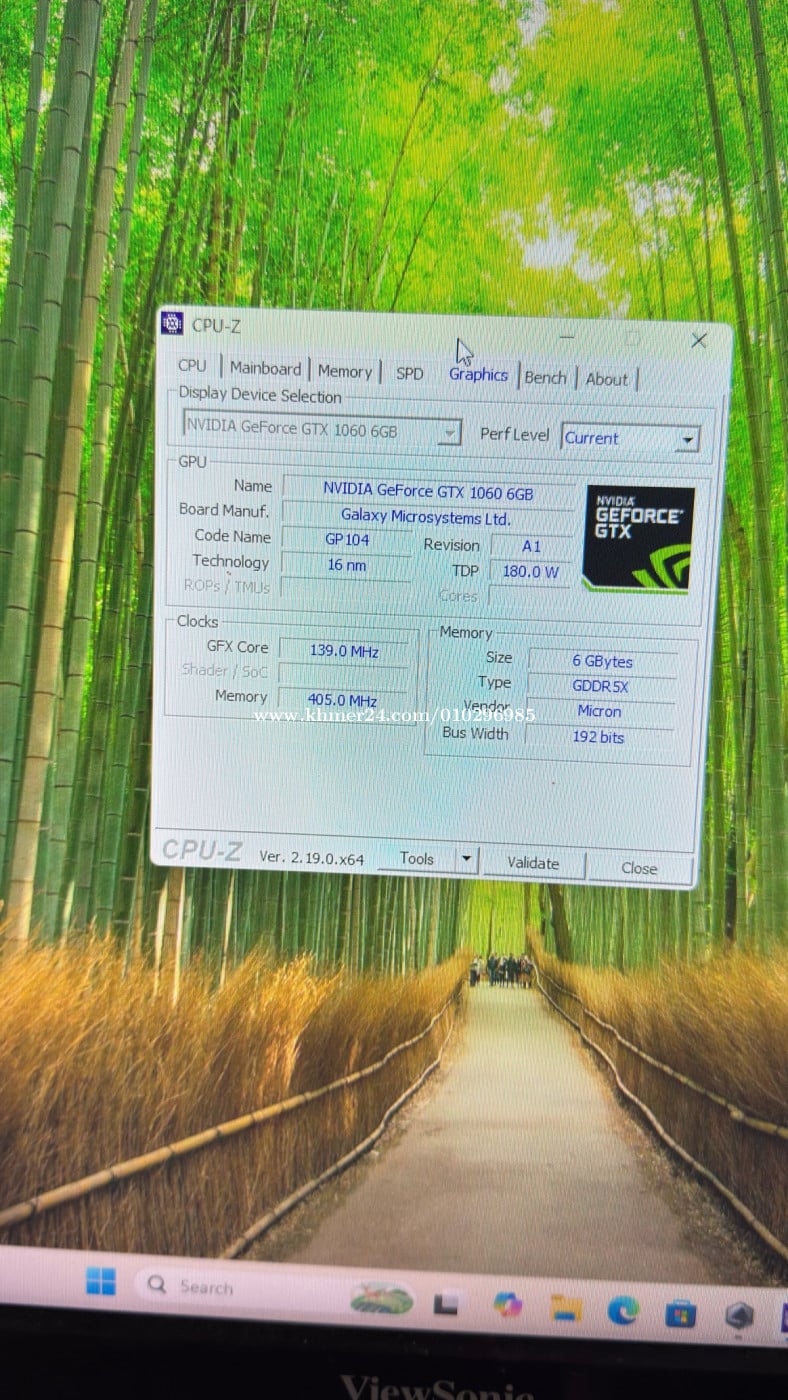Click the Validate button
This screenshot has width=788, height=1400.
(533, 863)
